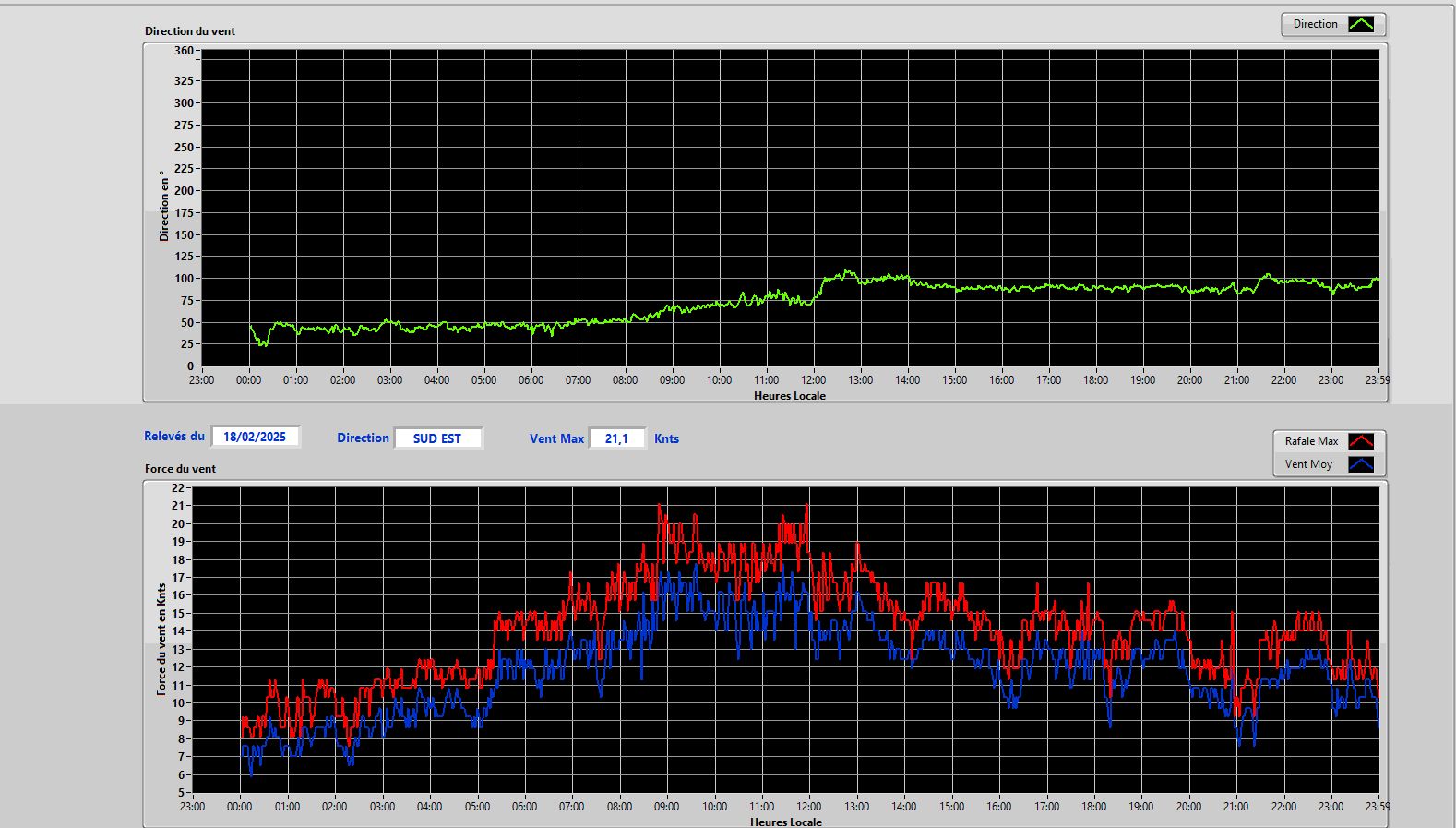The image size is (1456, 828).
Task: Click the 06:00 tick on direction chart
Action: 531,379
